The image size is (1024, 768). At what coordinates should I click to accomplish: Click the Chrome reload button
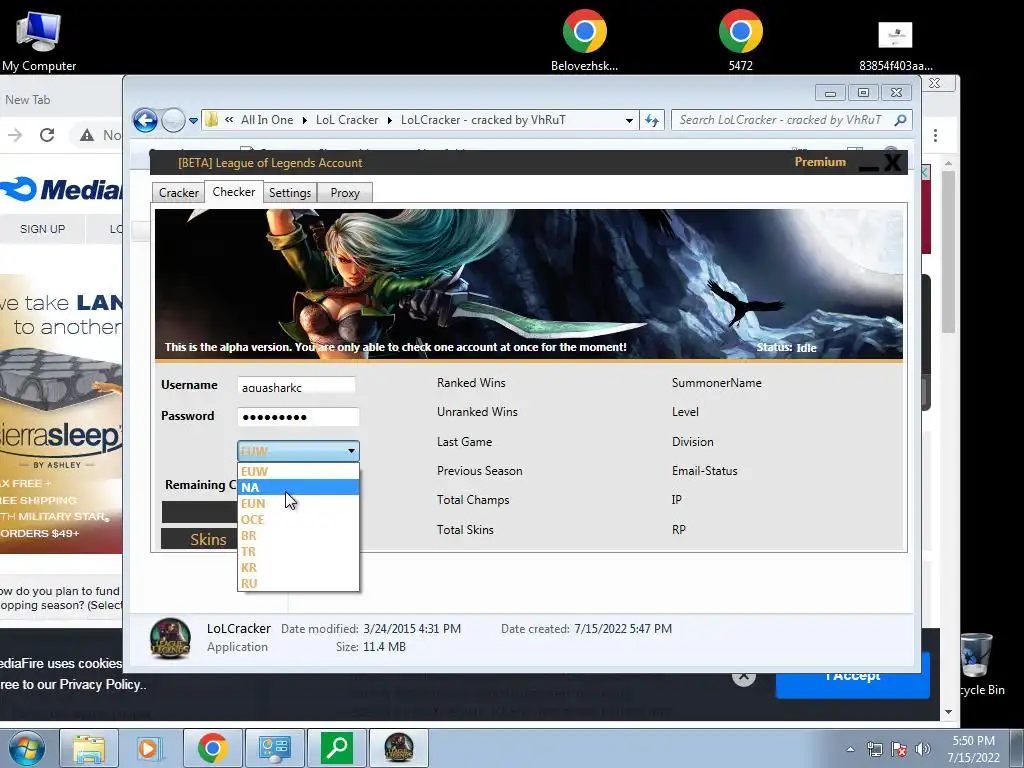coord(47,135)
